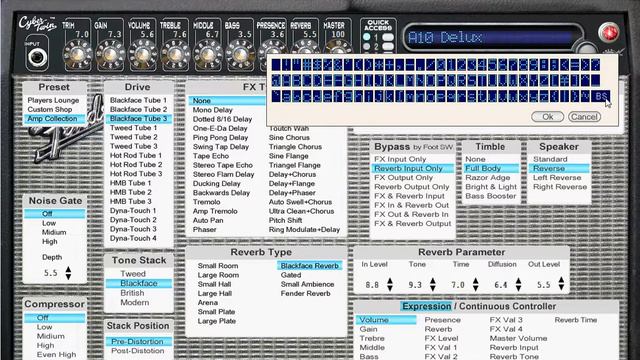Choose Ring Modulate+Delay effect
The image size is (640, 360).
click(304, 229)
